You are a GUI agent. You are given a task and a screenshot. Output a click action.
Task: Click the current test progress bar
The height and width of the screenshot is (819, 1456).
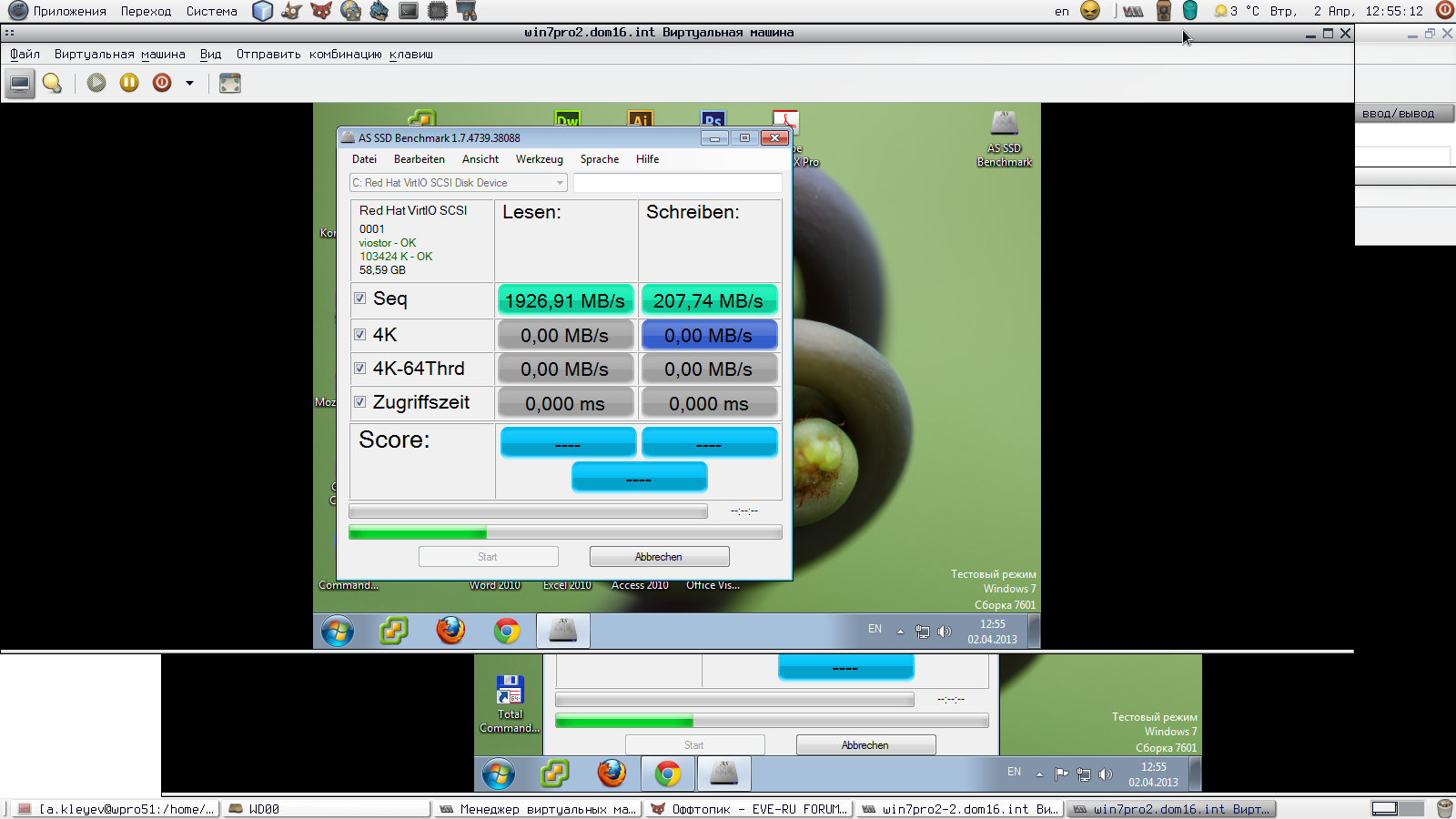(x=528, y=511)
